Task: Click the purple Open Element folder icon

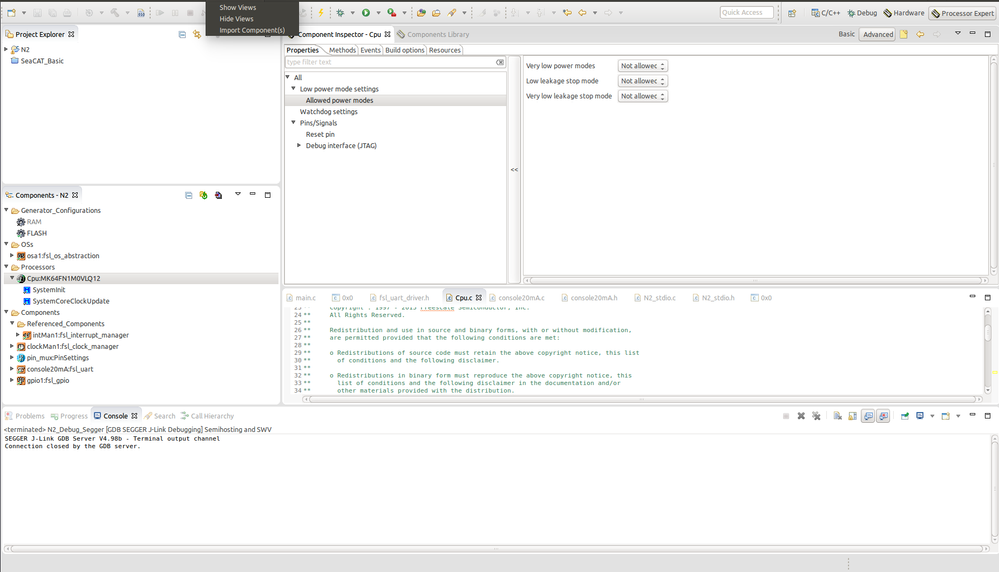Action: point(421,13)
